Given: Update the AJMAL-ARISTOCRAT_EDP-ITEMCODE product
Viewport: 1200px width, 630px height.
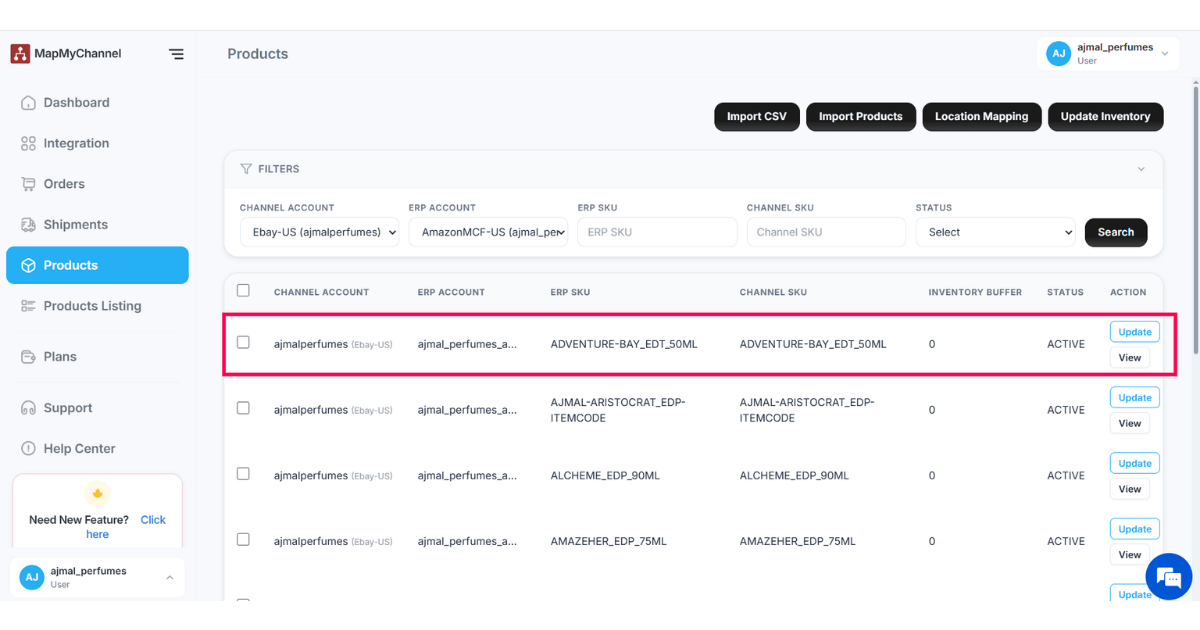Looking at the screenshot, I should tap(1135, 398).
